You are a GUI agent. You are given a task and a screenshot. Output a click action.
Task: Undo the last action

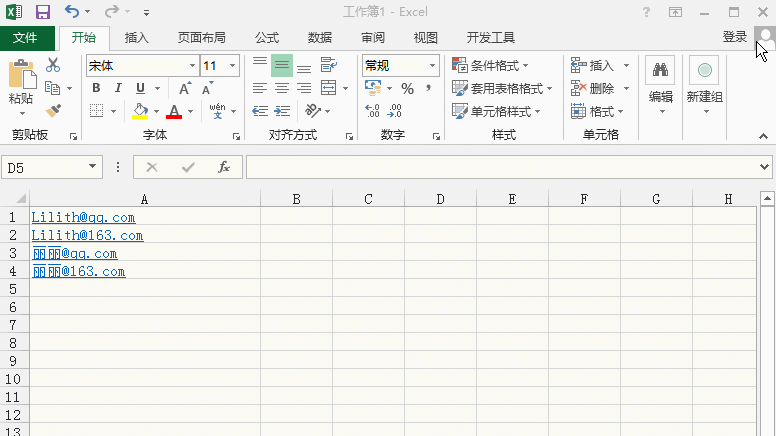[x=72, y=11]
